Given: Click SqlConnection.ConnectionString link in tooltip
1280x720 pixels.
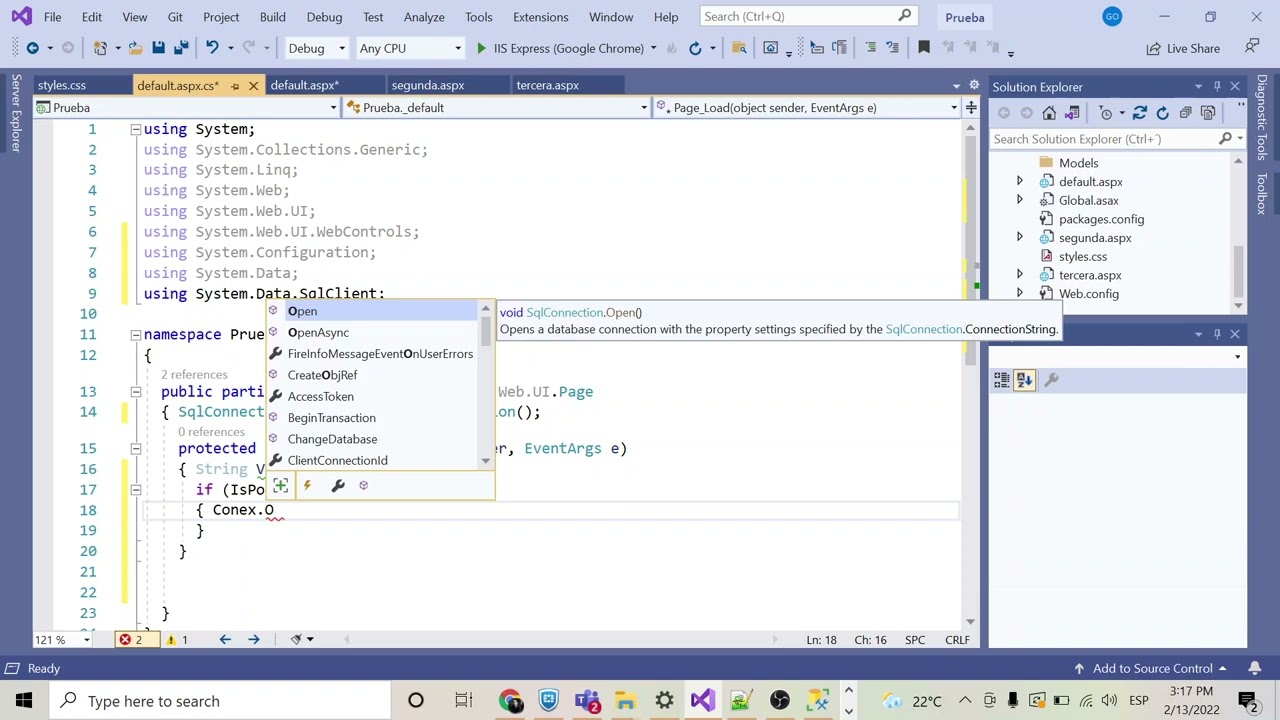Looking at the screenshot, I should pyautogui.click(x=971, y=329).
